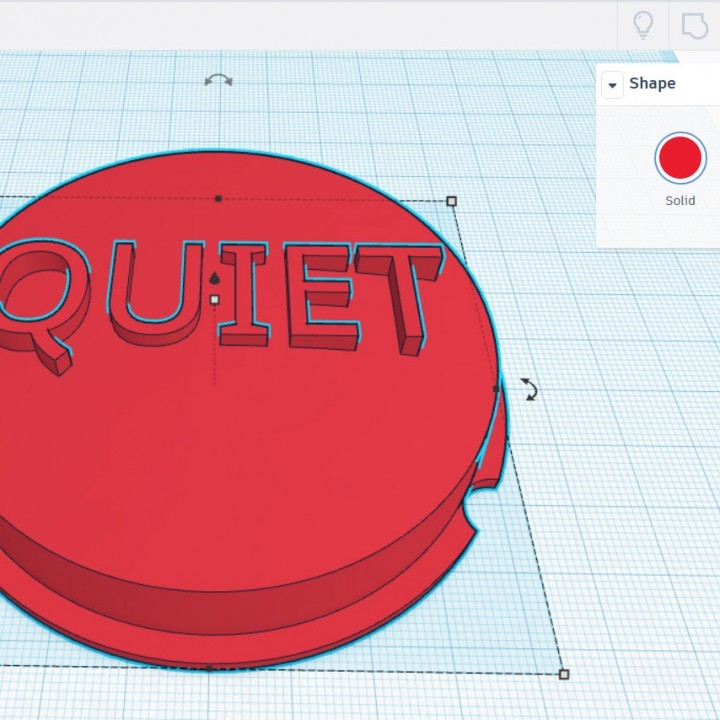Screen dimensions: 720x720
Task: Click the Solid label under swatch
Action: point(680,201)
